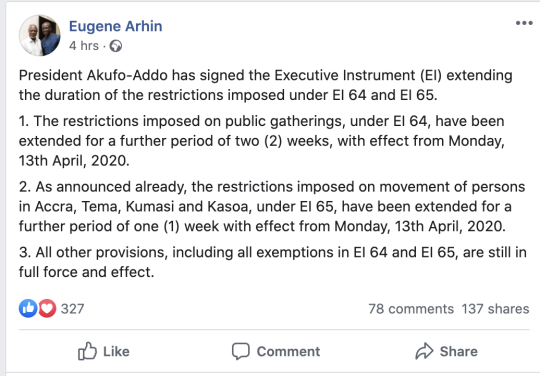Viewport: 540px width, 376px height.
Task: Like the post with the Like button
Action: click(104, 351)
